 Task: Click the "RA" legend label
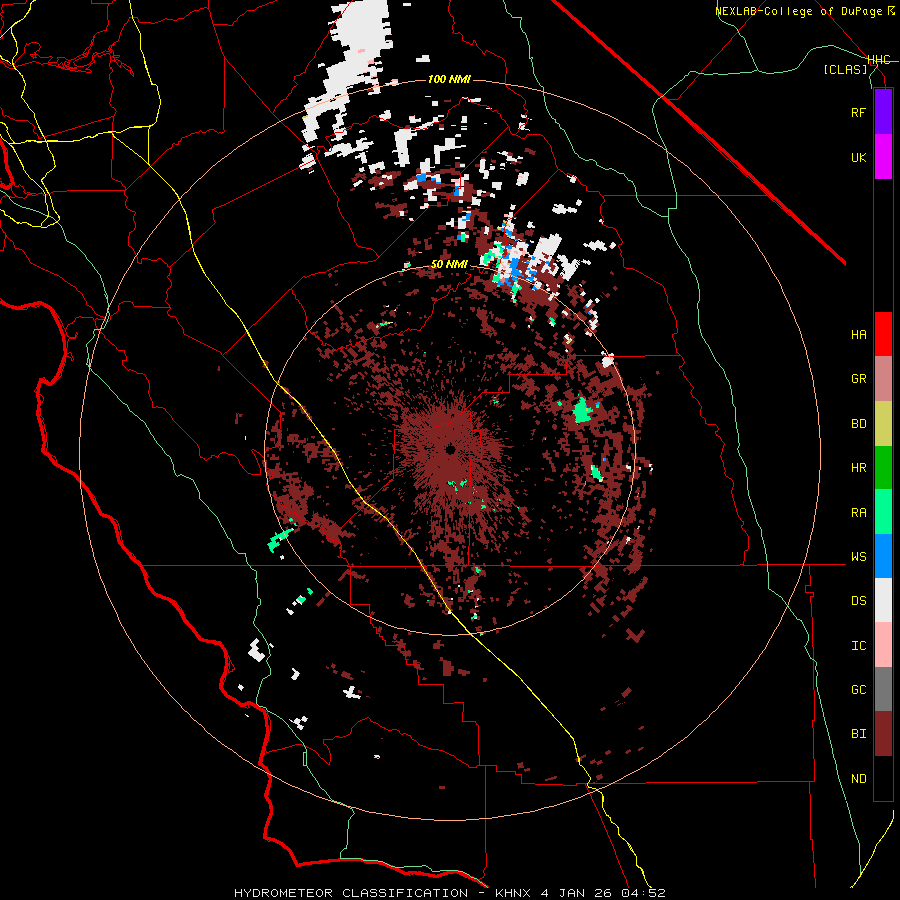click(x=858, y=513)
